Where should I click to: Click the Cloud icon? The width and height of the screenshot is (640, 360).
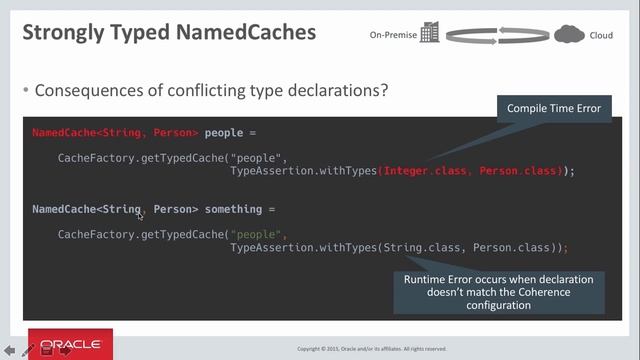click(x=569, y=34)
